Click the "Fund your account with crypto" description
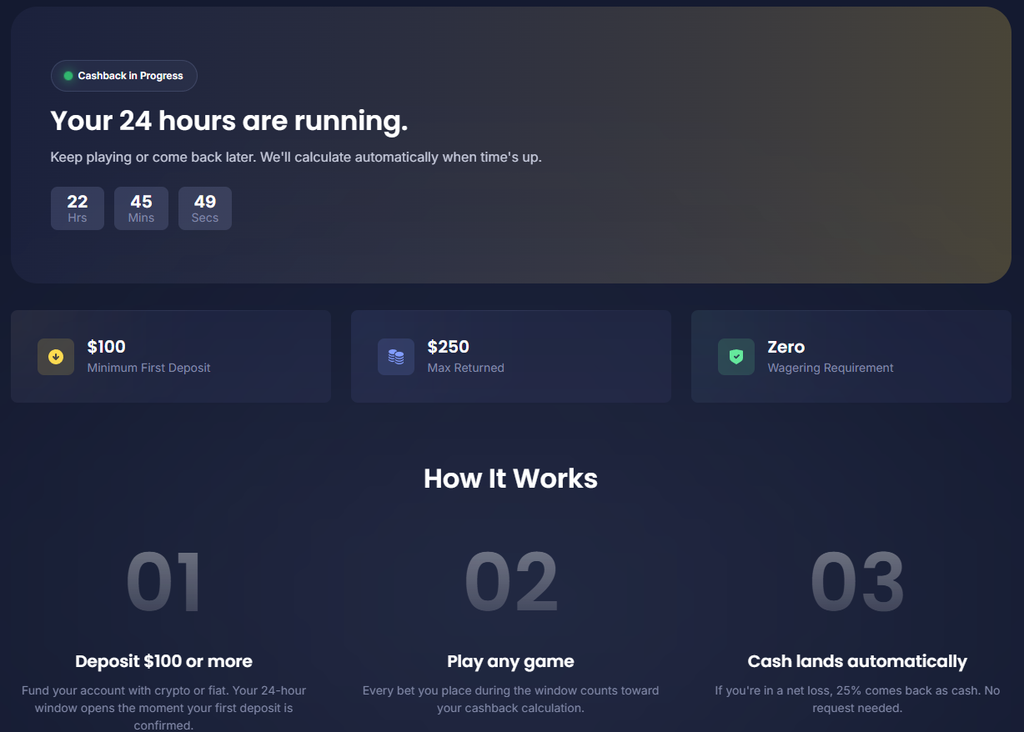This screenshot has width=1024, height=732. (164, 708)
